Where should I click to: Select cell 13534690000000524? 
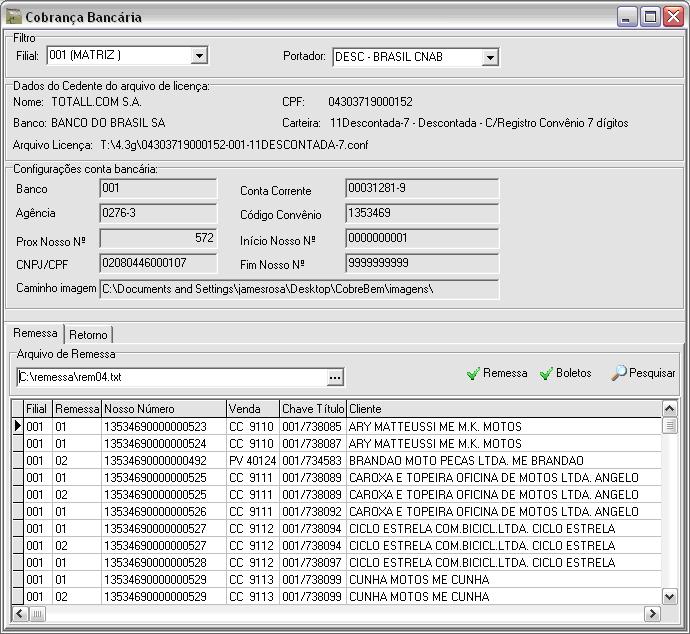[x=164, y=443]
